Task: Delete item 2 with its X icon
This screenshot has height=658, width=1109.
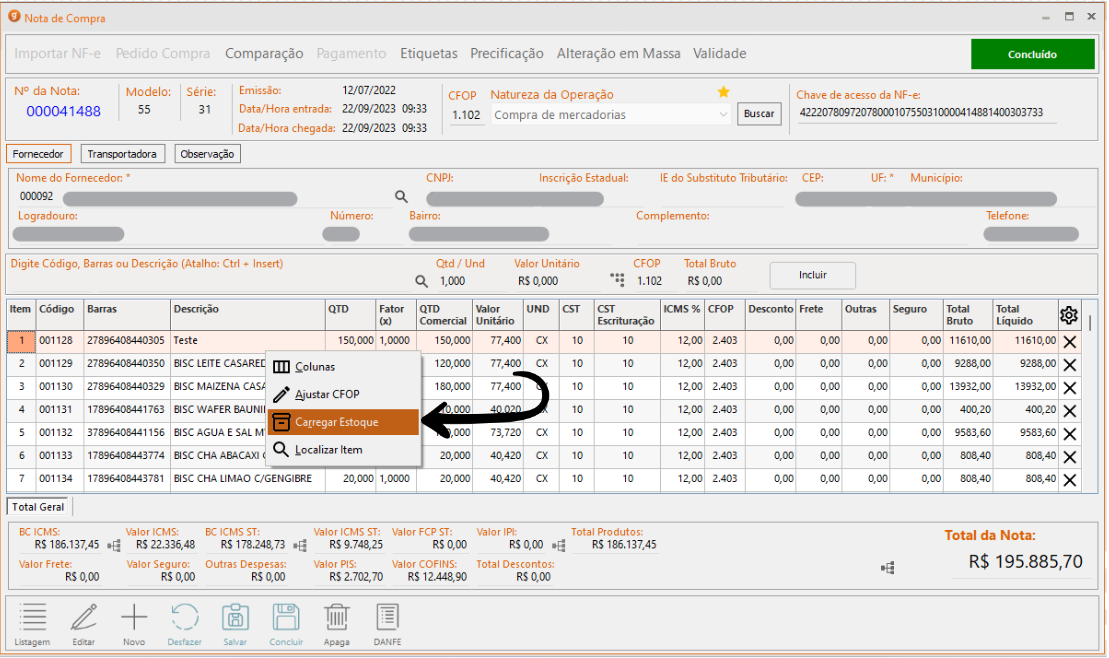Action: (x=1069, y=365)
